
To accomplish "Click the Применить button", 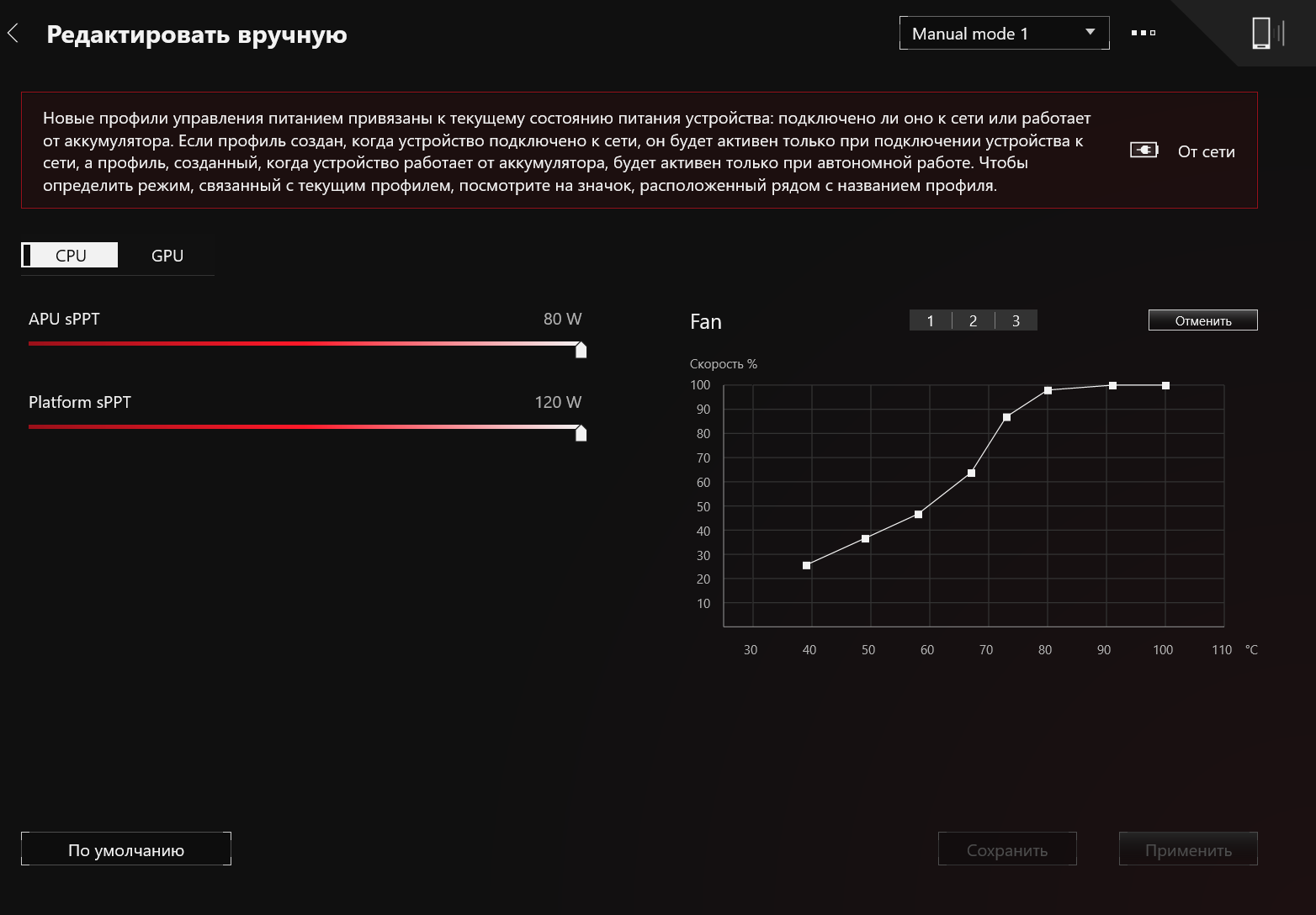I will (1188, 849).
